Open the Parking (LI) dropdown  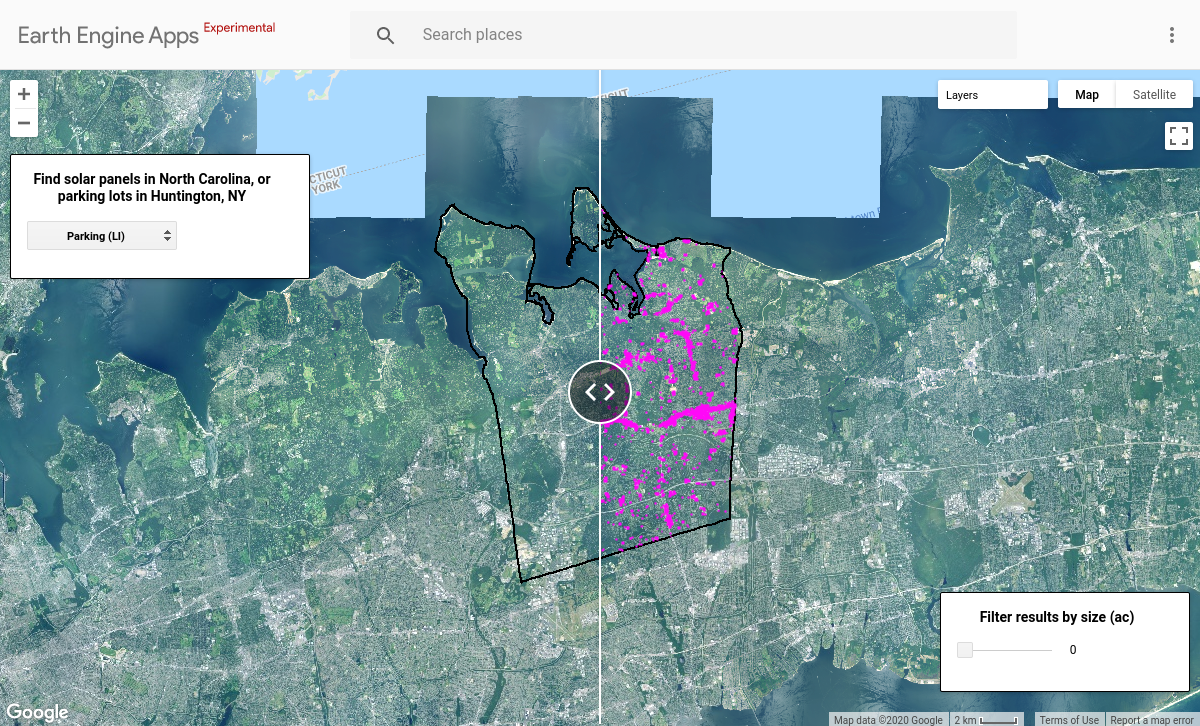(101, 235)
